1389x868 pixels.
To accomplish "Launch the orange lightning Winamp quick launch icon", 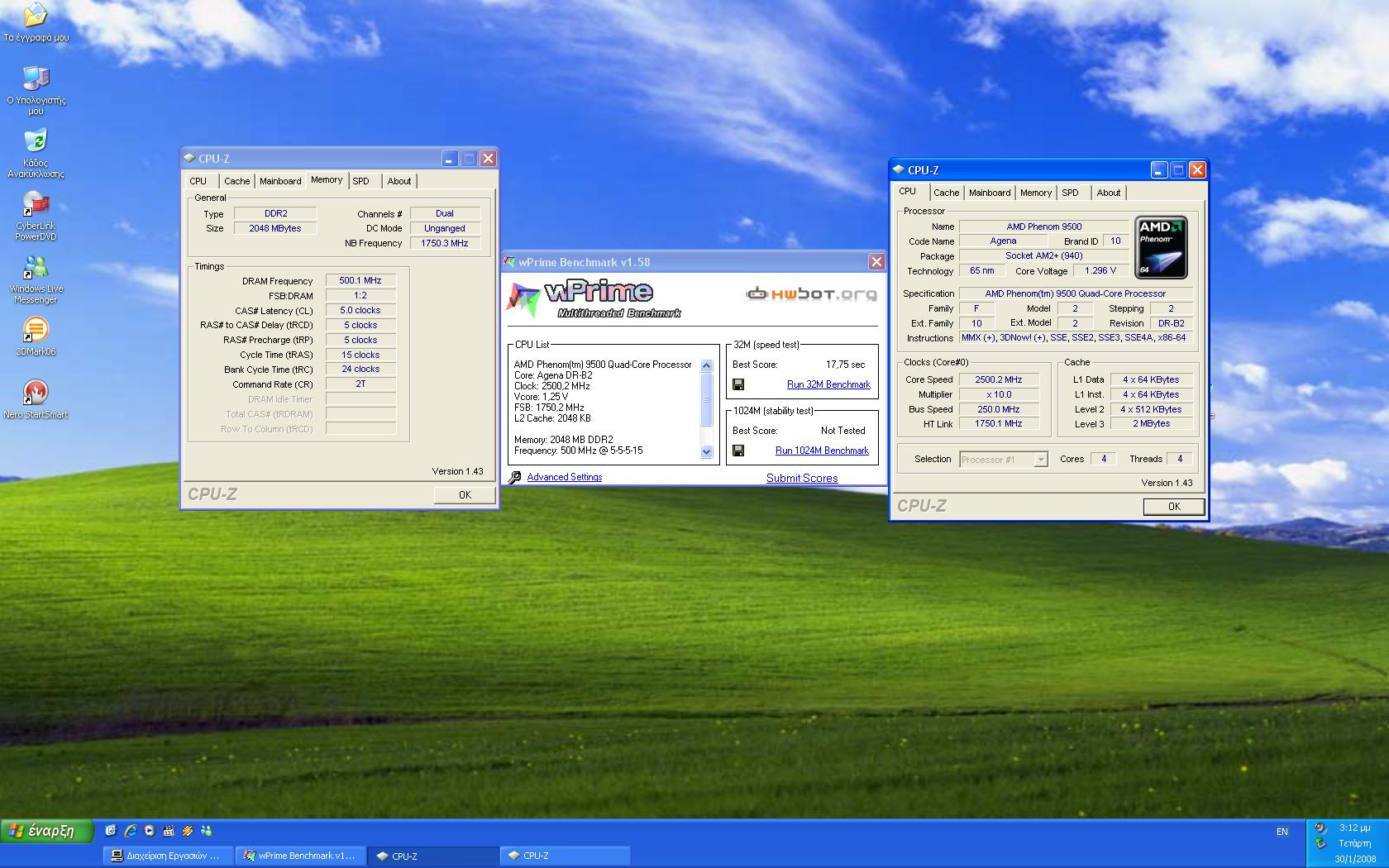I will [188, 831].
